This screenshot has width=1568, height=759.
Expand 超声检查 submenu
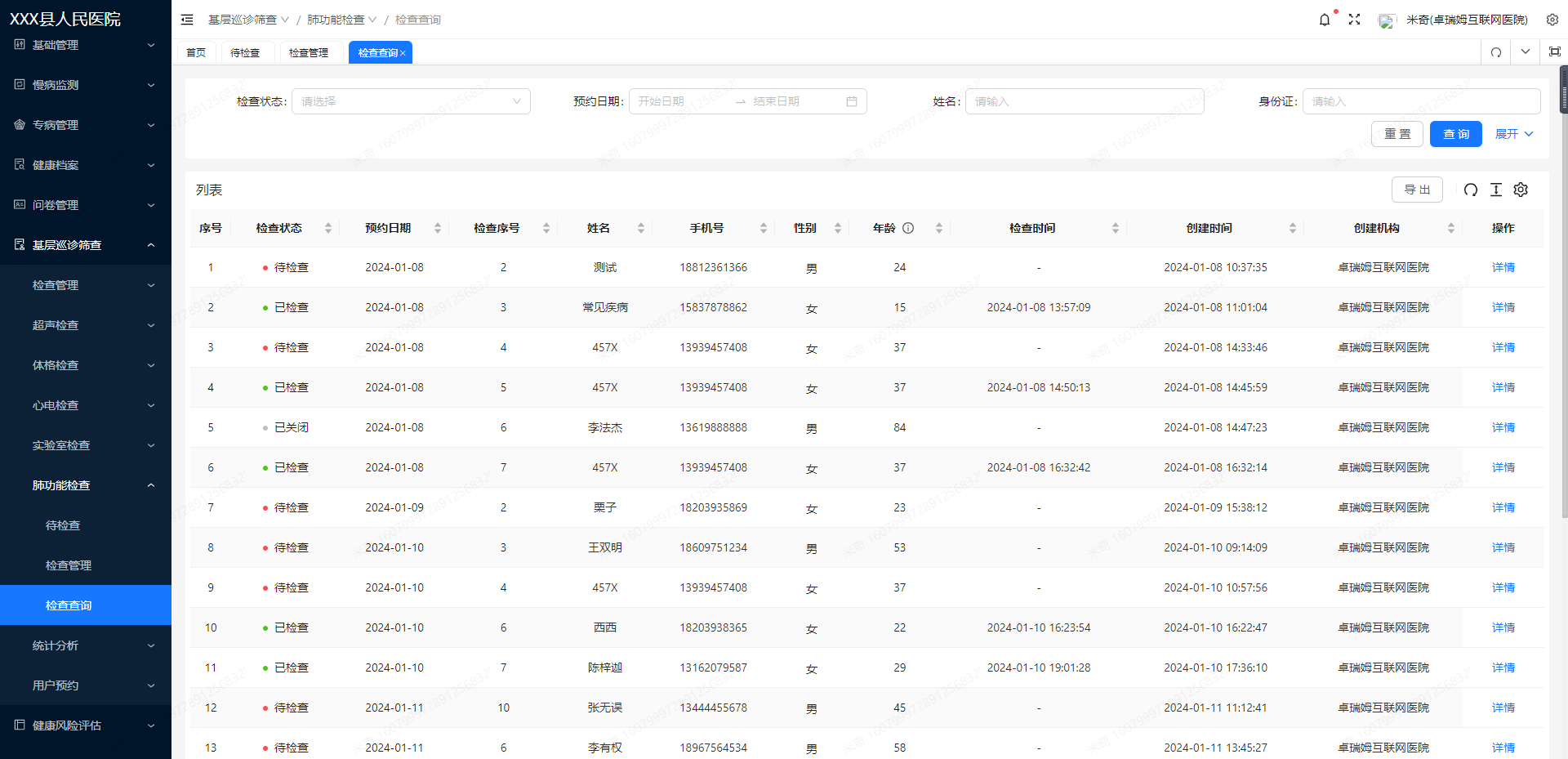pyautogui.click(x=86, y=325)
